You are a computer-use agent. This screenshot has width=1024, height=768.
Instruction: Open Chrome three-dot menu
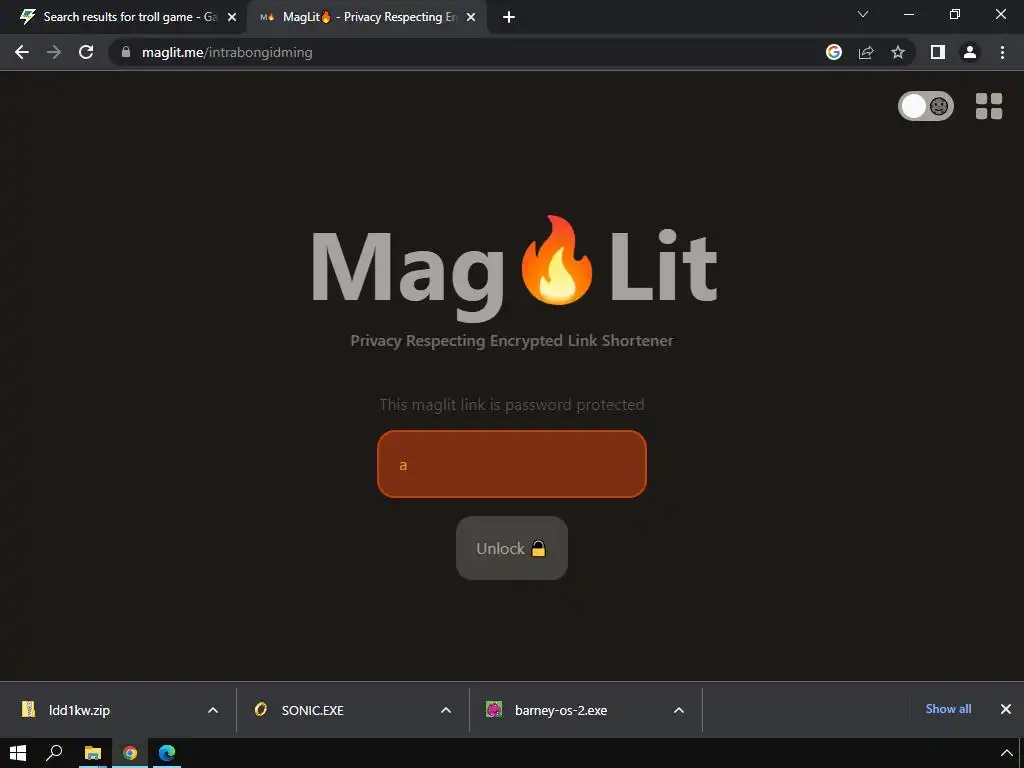click(1002, 52)
